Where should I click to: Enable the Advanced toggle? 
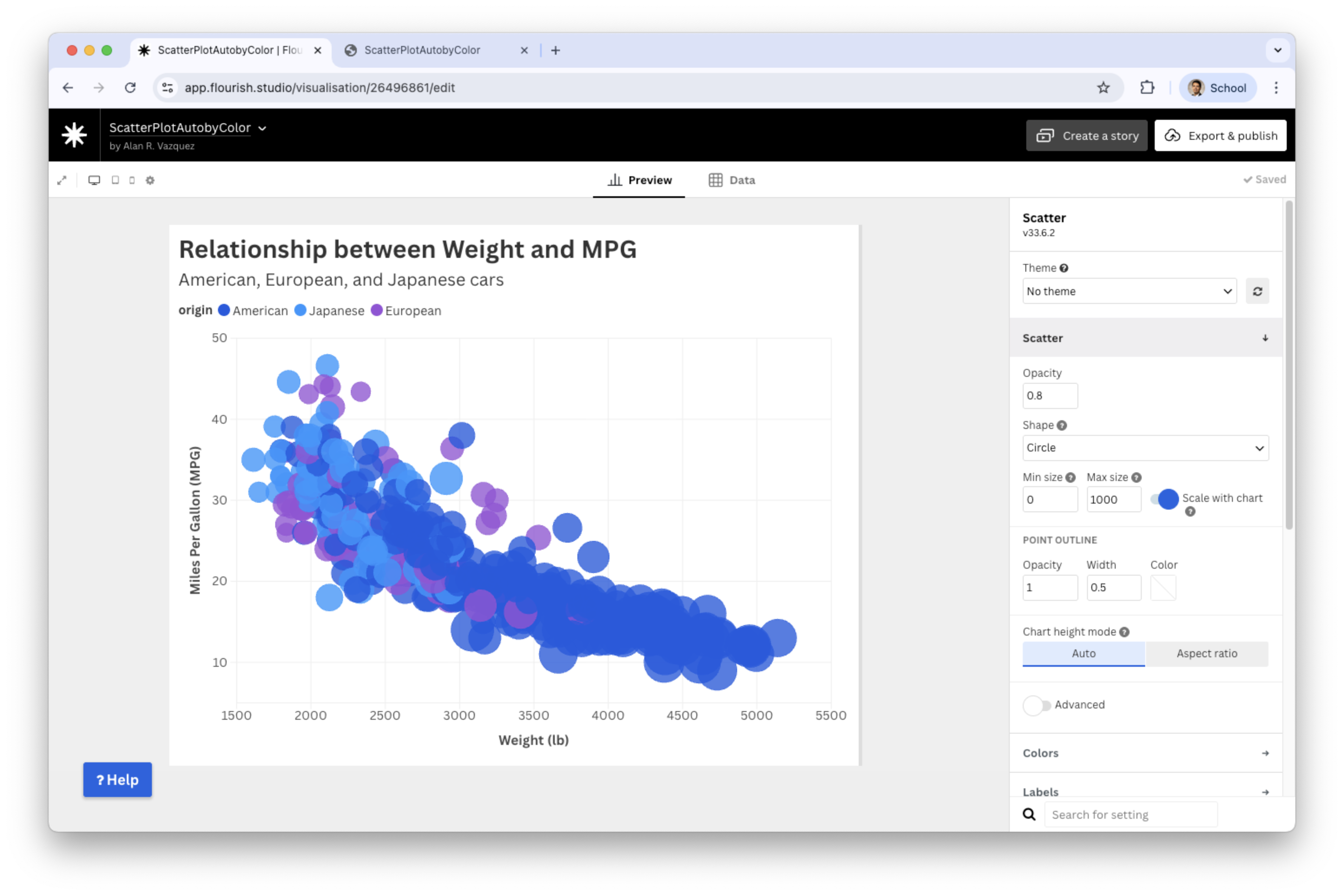[x=1037, y=705]
